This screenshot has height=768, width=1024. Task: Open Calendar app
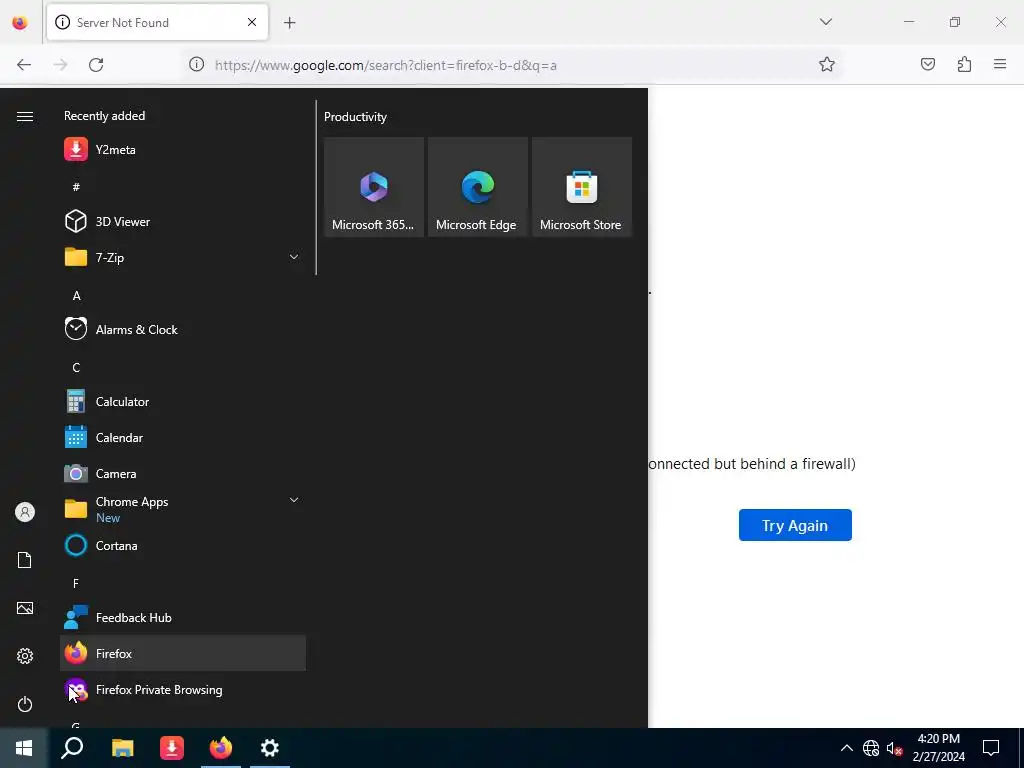(x=182, y=438)
